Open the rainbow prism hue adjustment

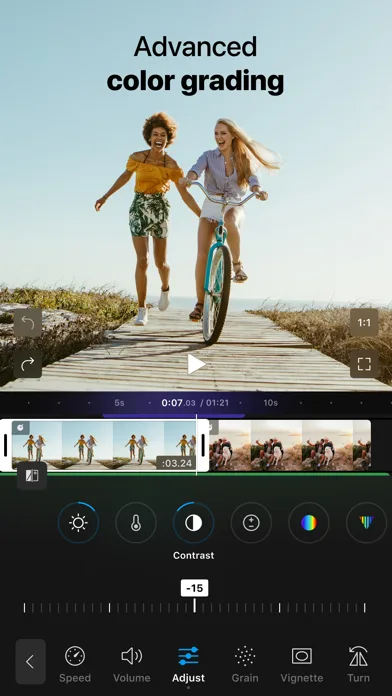367,523
